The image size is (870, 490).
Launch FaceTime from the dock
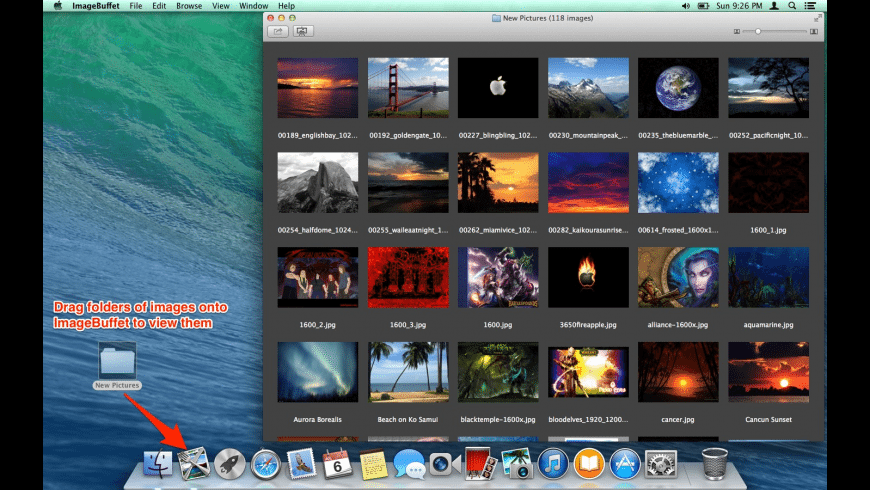[x=445, y=464]
